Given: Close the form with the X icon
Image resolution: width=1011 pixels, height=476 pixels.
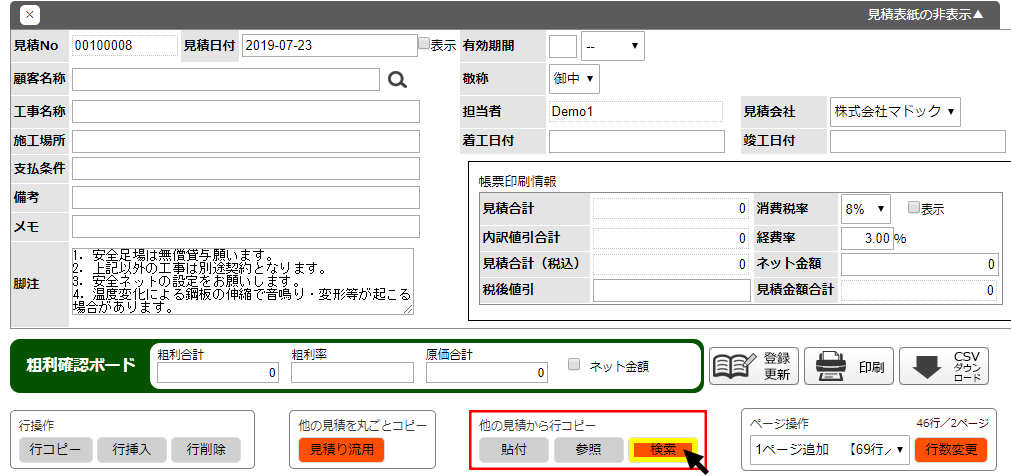Looking at the screenshot, I should tap(30, 15).
